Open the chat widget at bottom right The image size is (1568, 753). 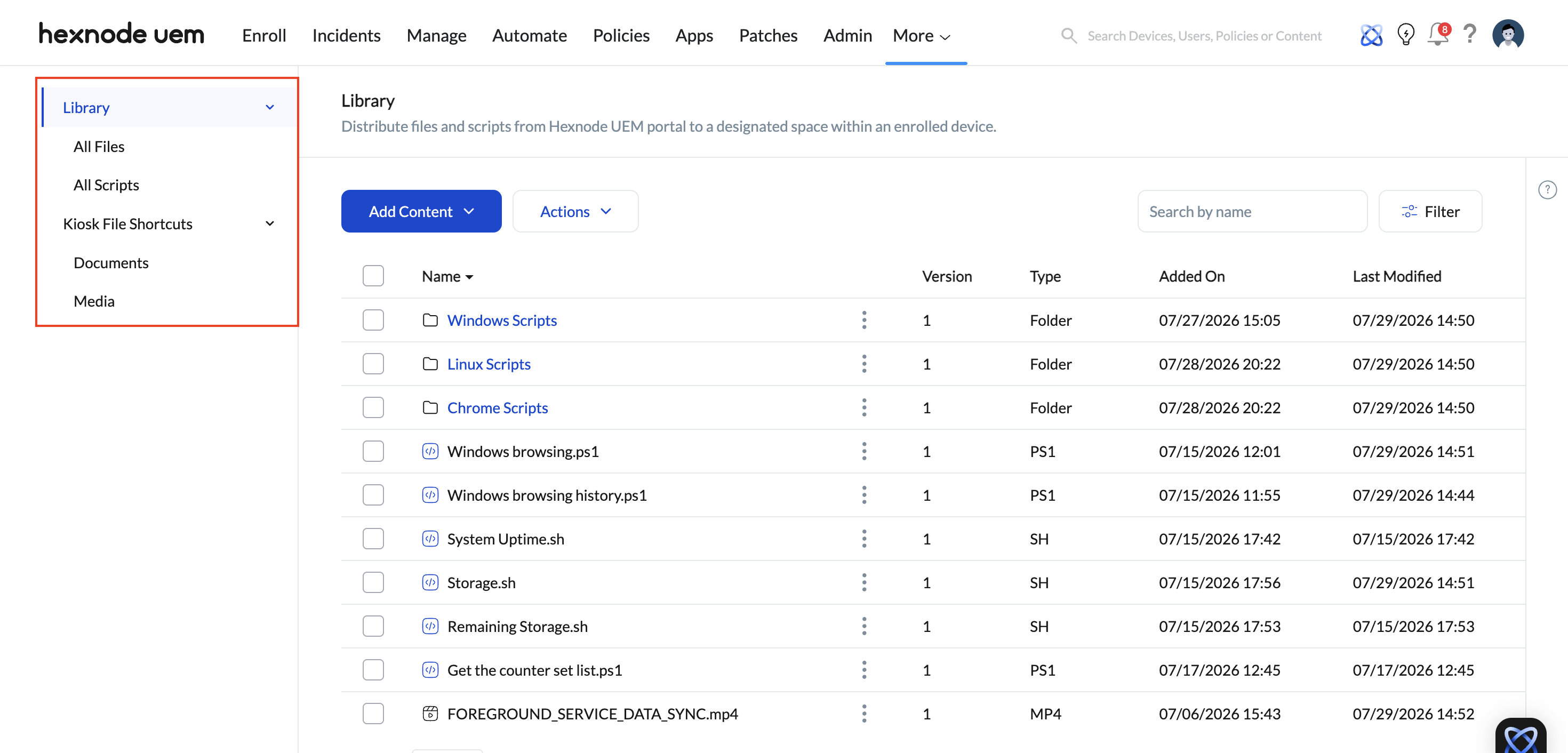pyautogui.click(x=1520, y=735)
